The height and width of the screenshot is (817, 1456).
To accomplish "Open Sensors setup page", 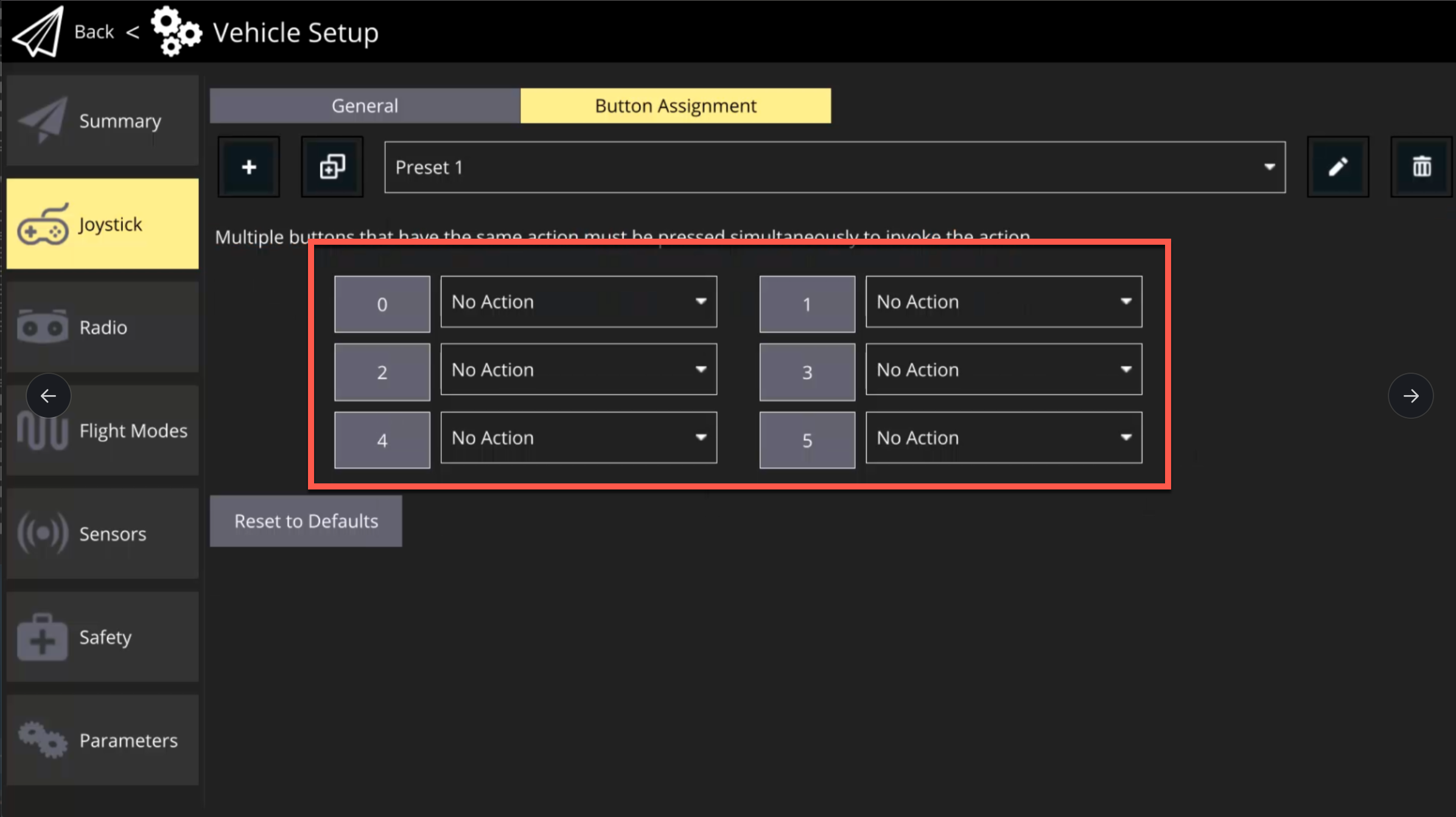I will tap(102, 534).
